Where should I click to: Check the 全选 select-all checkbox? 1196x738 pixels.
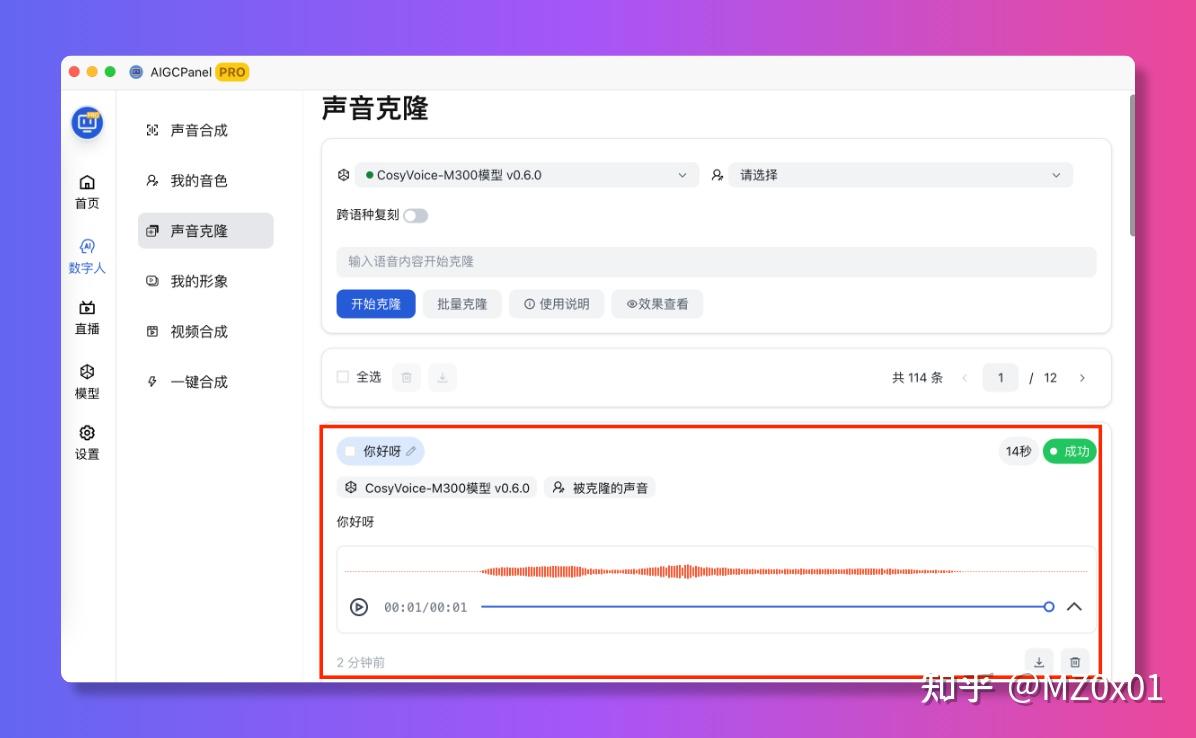343,377
